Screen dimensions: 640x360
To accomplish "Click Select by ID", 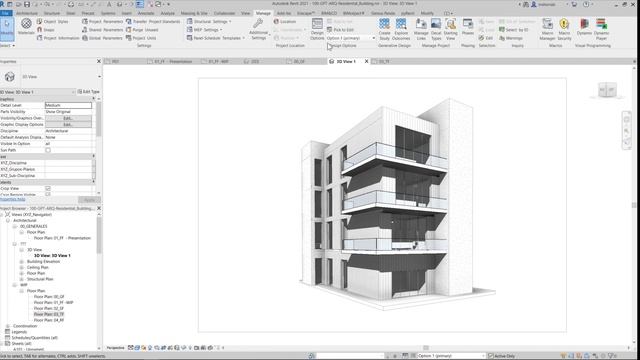I will click(513, 30).
